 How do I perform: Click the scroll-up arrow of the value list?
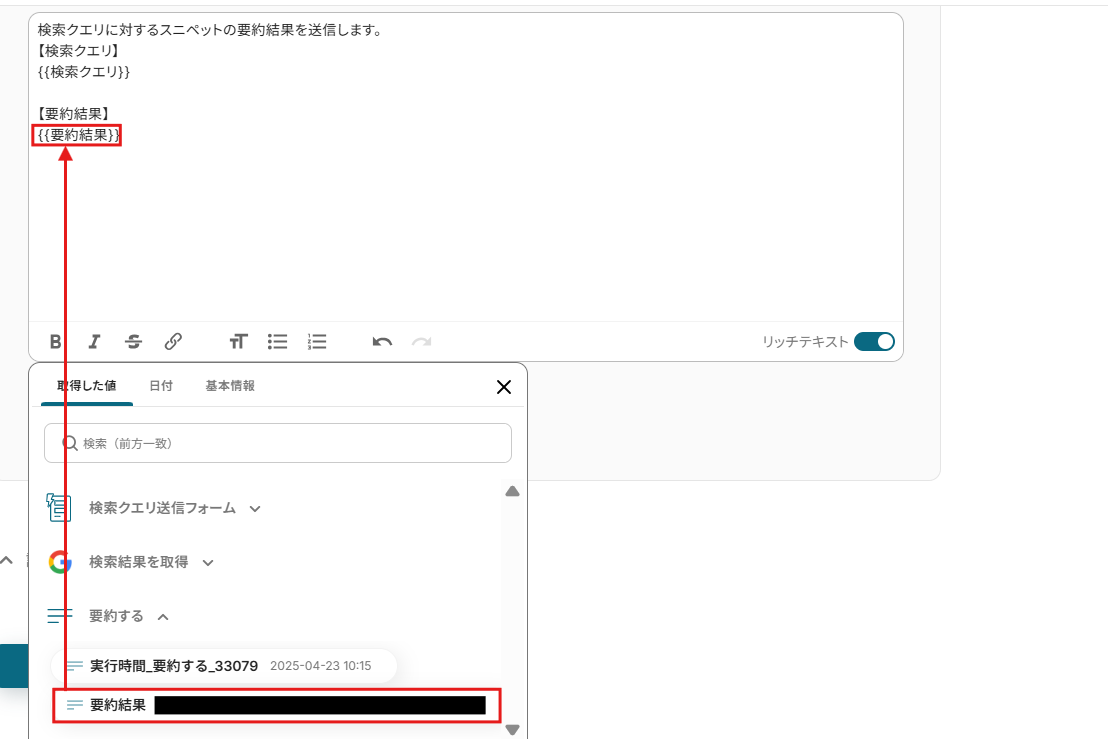pyautogui.click(x=512, y=491)
